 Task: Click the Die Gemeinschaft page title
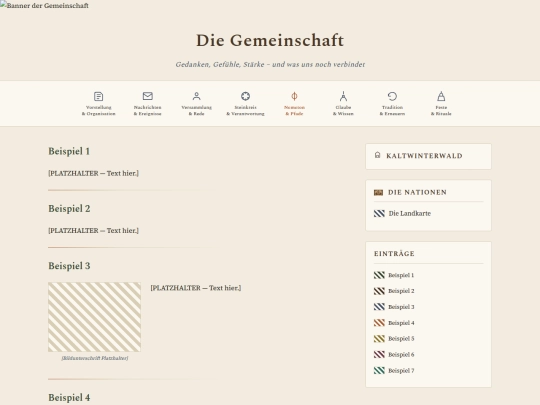(270, 40)
